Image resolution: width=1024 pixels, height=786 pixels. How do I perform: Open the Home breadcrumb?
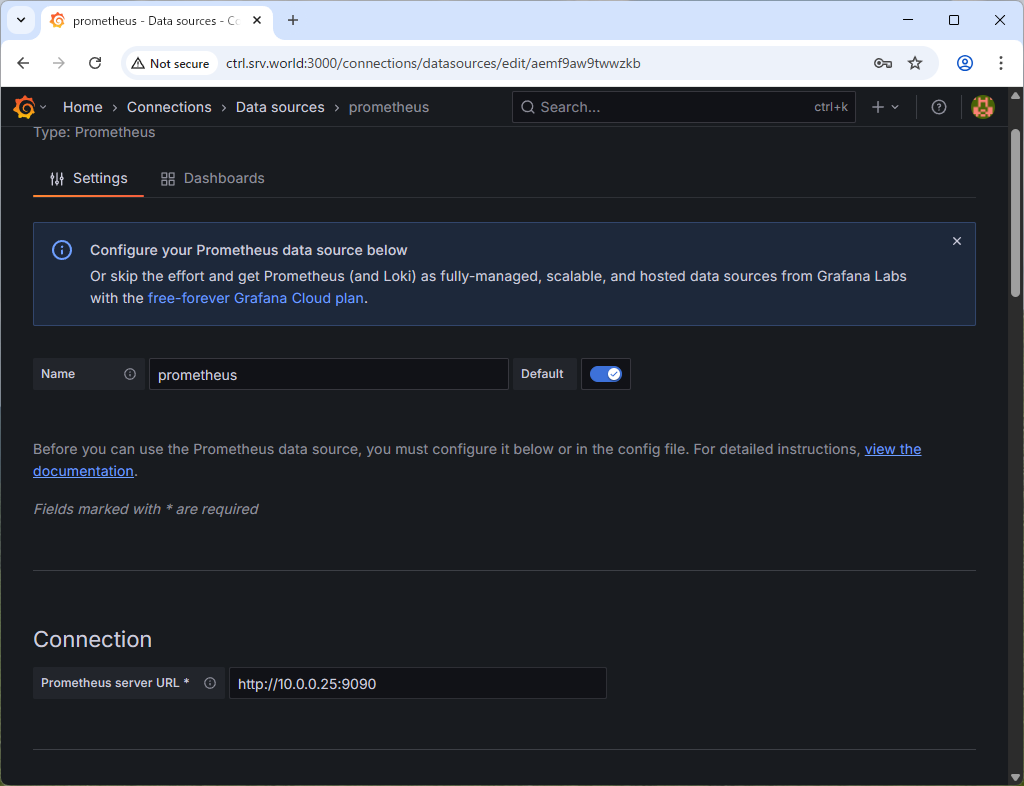(x=82, y=107)
